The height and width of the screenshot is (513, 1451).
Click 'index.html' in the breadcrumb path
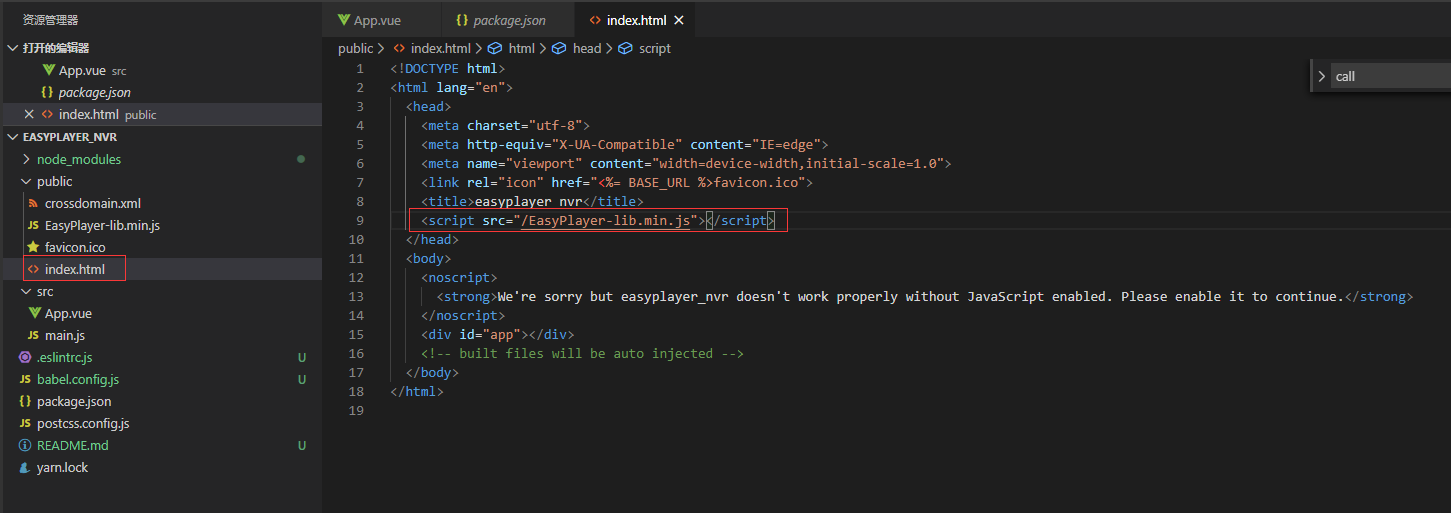[441, 48]
